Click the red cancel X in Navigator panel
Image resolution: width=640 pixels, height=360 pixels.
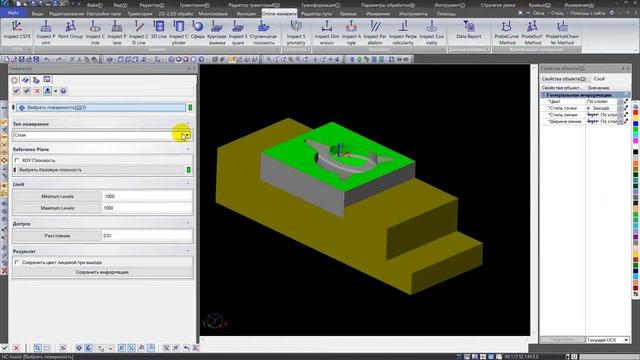click(37, 91)
